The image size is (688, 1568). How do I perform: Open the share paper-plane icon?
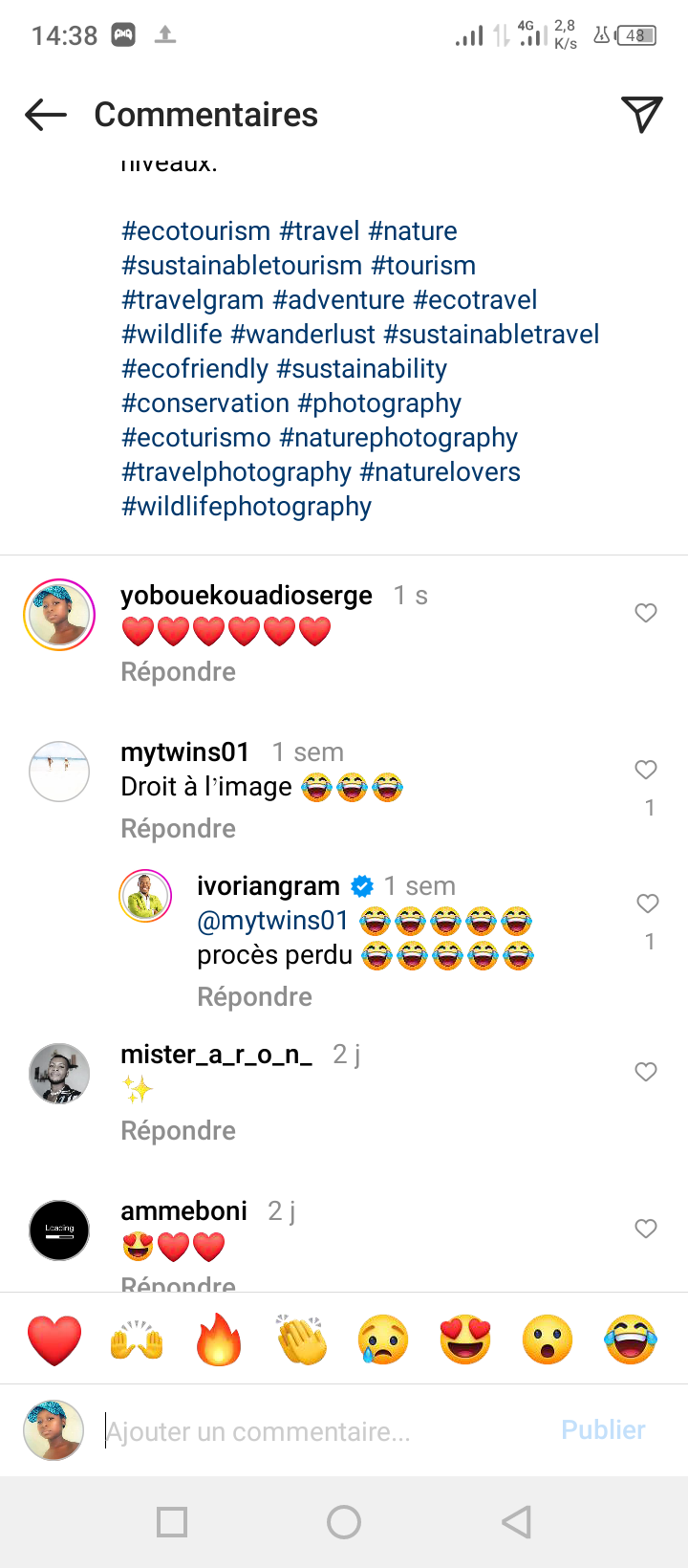click(642, 115)
